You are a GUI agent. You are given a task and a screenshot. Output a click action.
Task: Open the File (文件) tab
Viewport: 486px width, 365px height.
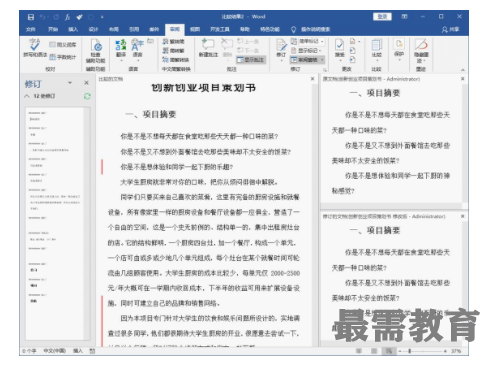pyautogui.click(x=30, y=29)
